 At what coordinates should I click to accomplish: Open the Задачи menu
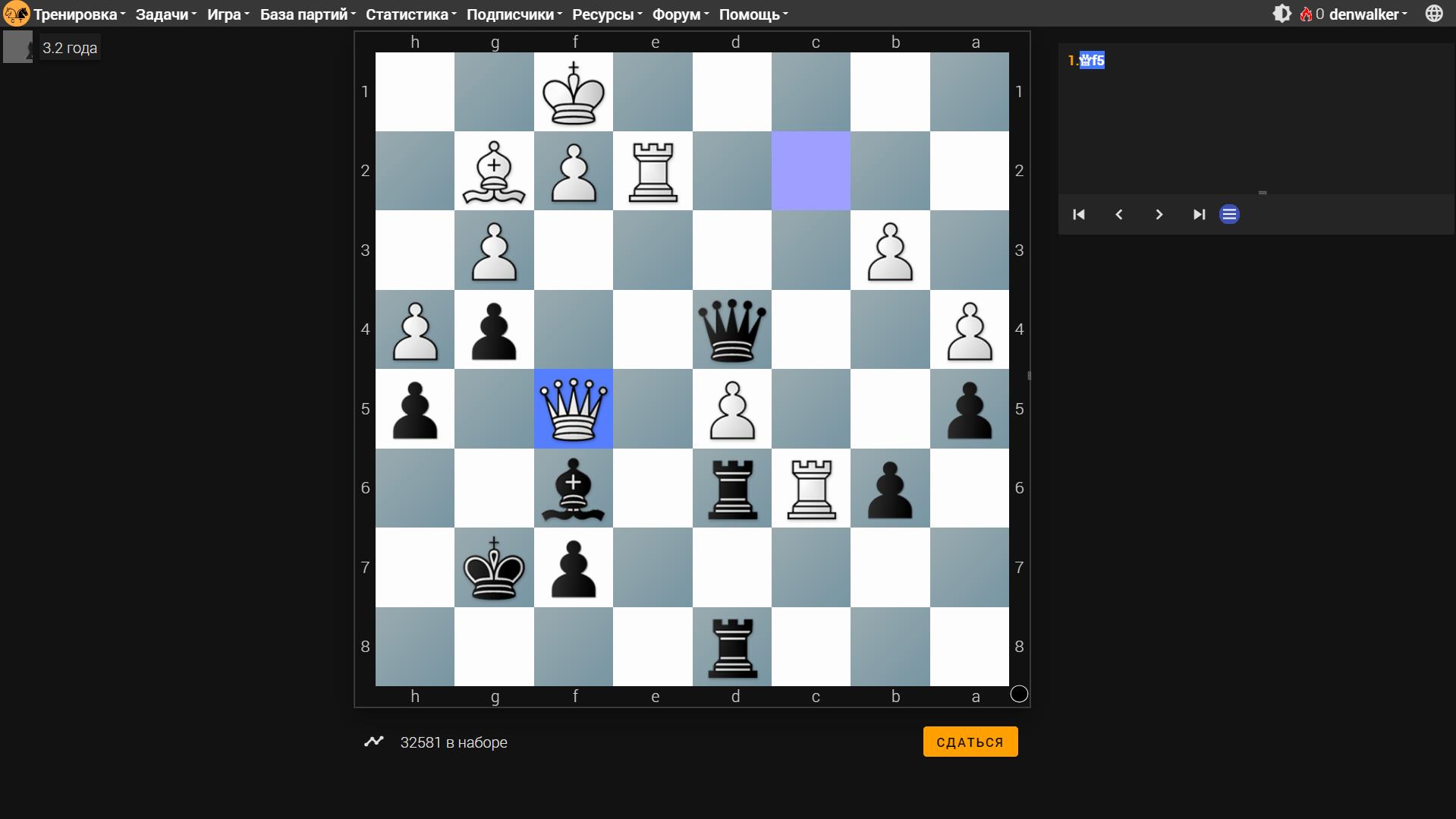tap(164, 14)
